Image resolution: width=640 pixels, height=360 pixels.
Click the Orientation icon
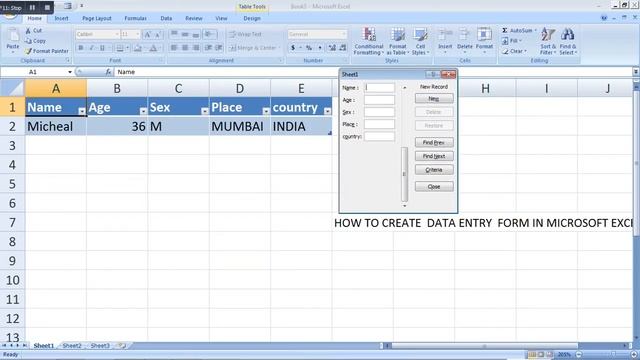point(209,34)
